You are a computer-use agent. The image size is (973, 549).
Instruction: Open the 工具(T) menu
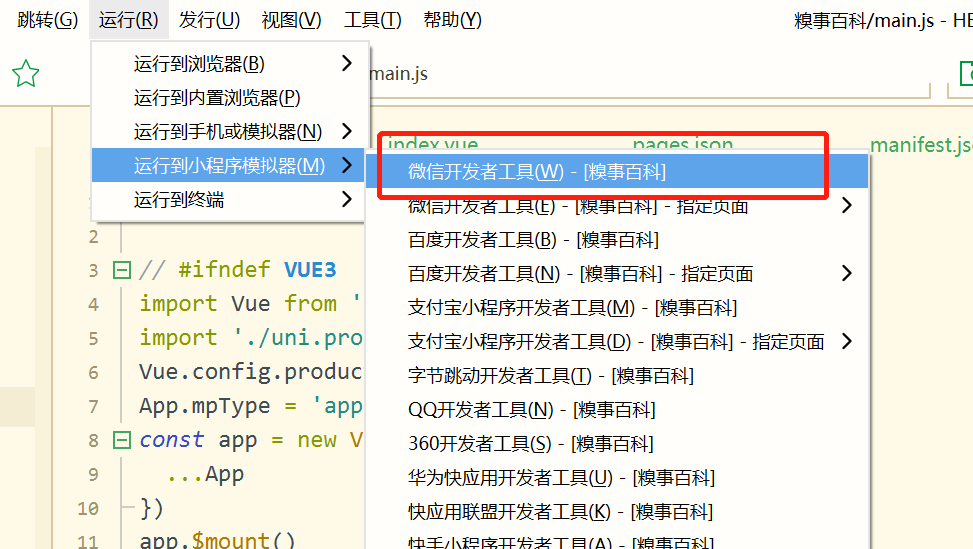pos(372,20)
